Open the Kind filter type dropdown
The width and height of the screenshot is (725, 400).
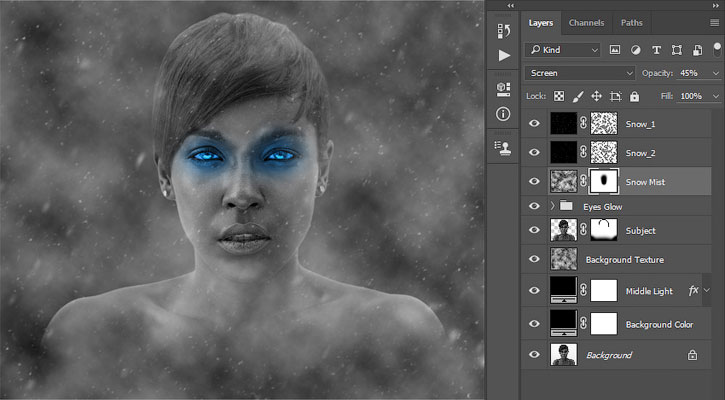coord(562,50)
